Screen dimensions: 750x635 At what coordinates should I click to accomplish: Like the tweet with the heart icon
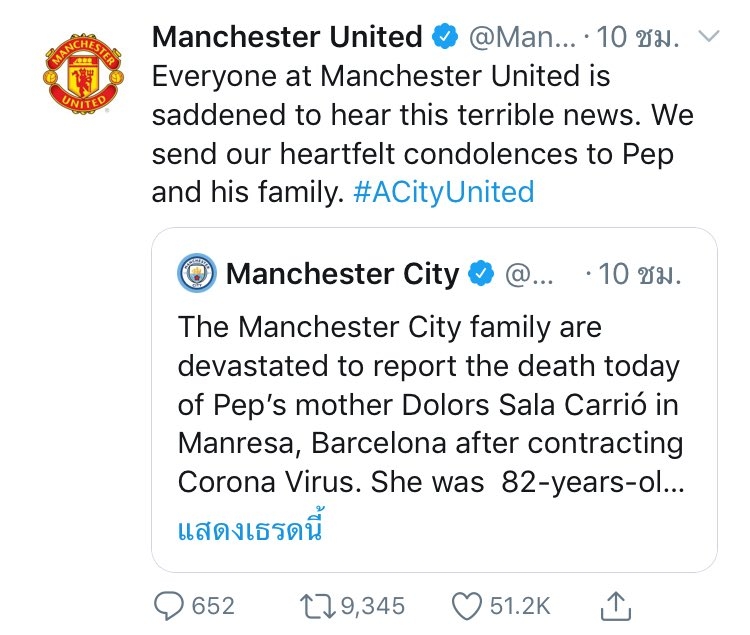coord(467,605)
